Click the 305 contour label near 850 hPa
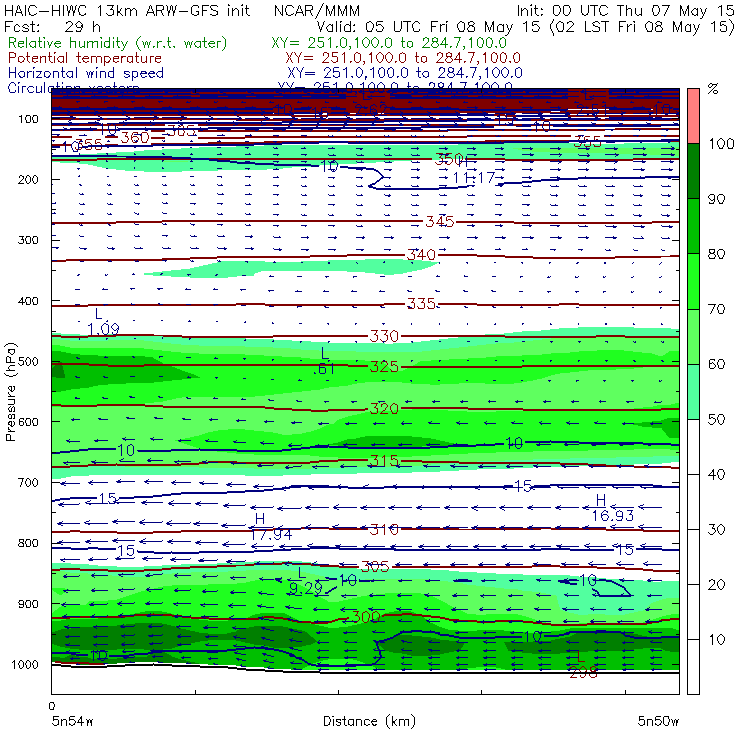This screenshot has height=740, width=740. point(375,566)
